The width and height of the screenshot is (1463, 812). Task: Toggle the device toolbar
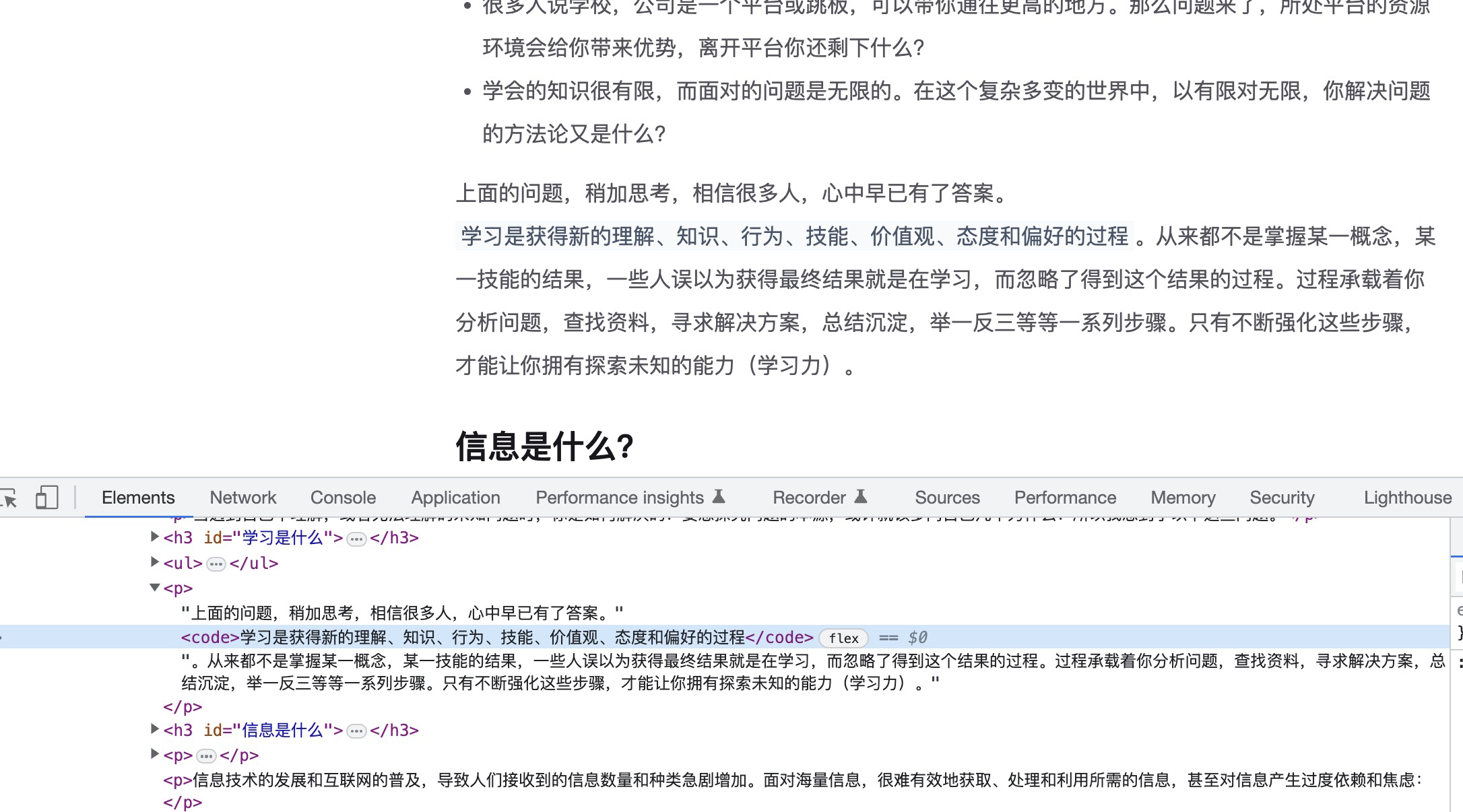[x=46, y=498]
